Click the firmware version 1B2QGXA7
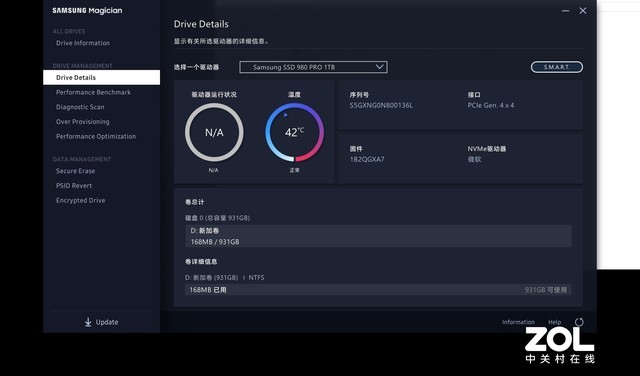This screenshot has width=640, height=376. point(367,159)
